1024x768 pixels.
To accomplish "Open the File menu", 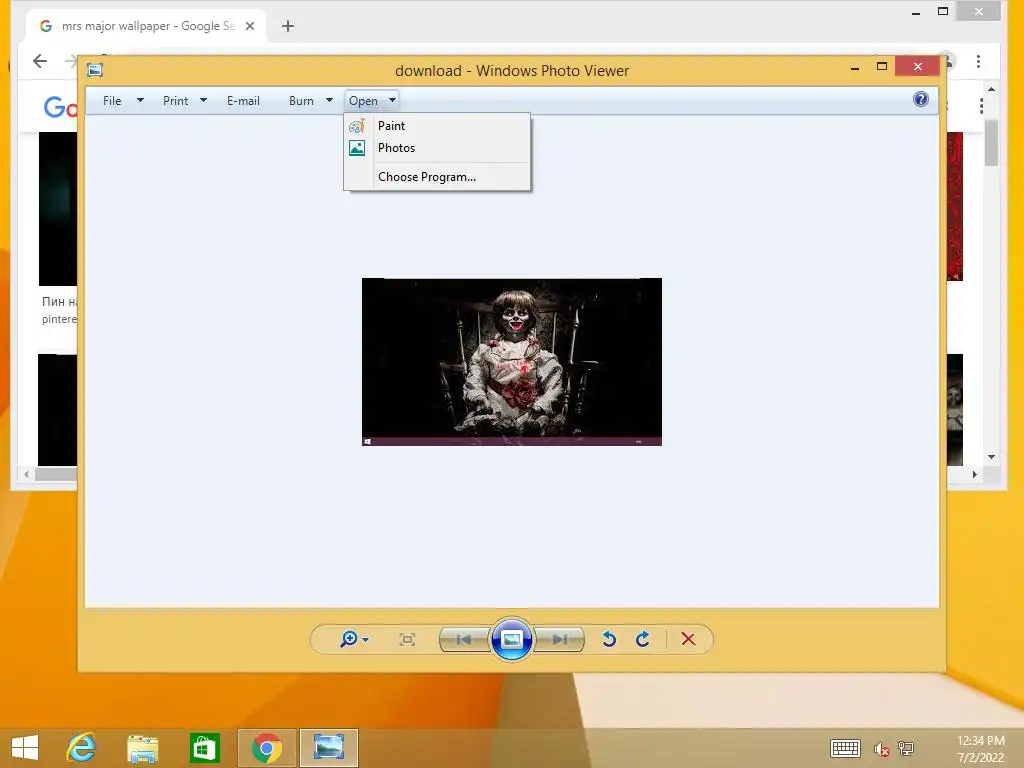I will pyautogui.click(x=112, y=101).
